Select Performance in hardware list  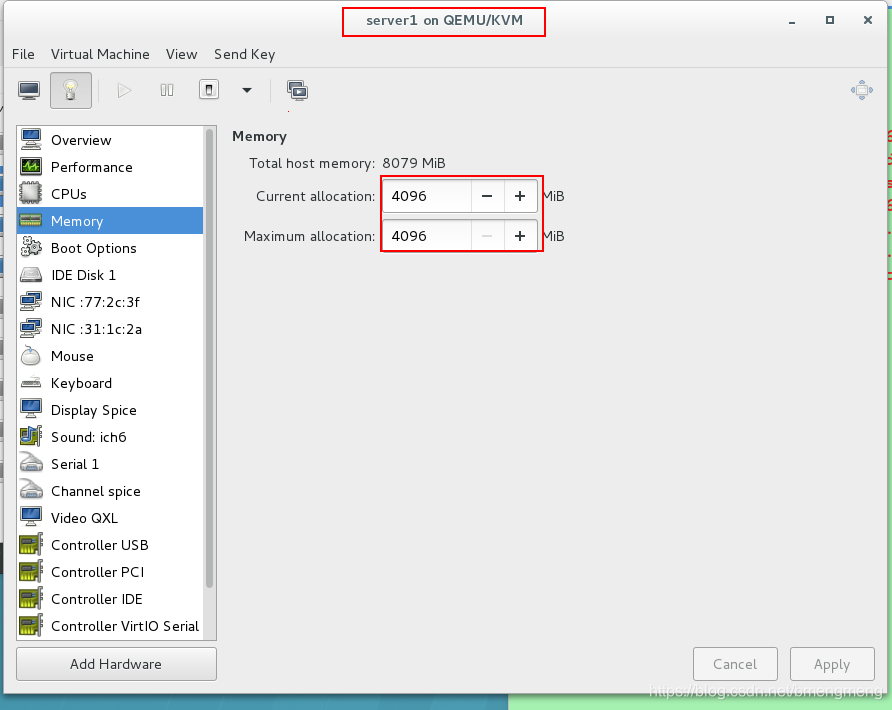[x=110, y=167]
